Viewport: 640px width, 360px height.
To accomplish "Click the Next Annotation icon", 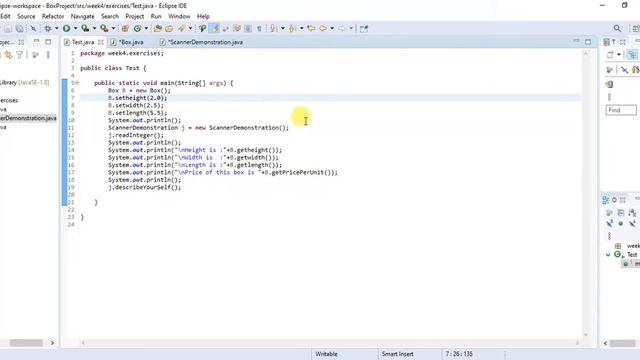I will tap(273, 28).
